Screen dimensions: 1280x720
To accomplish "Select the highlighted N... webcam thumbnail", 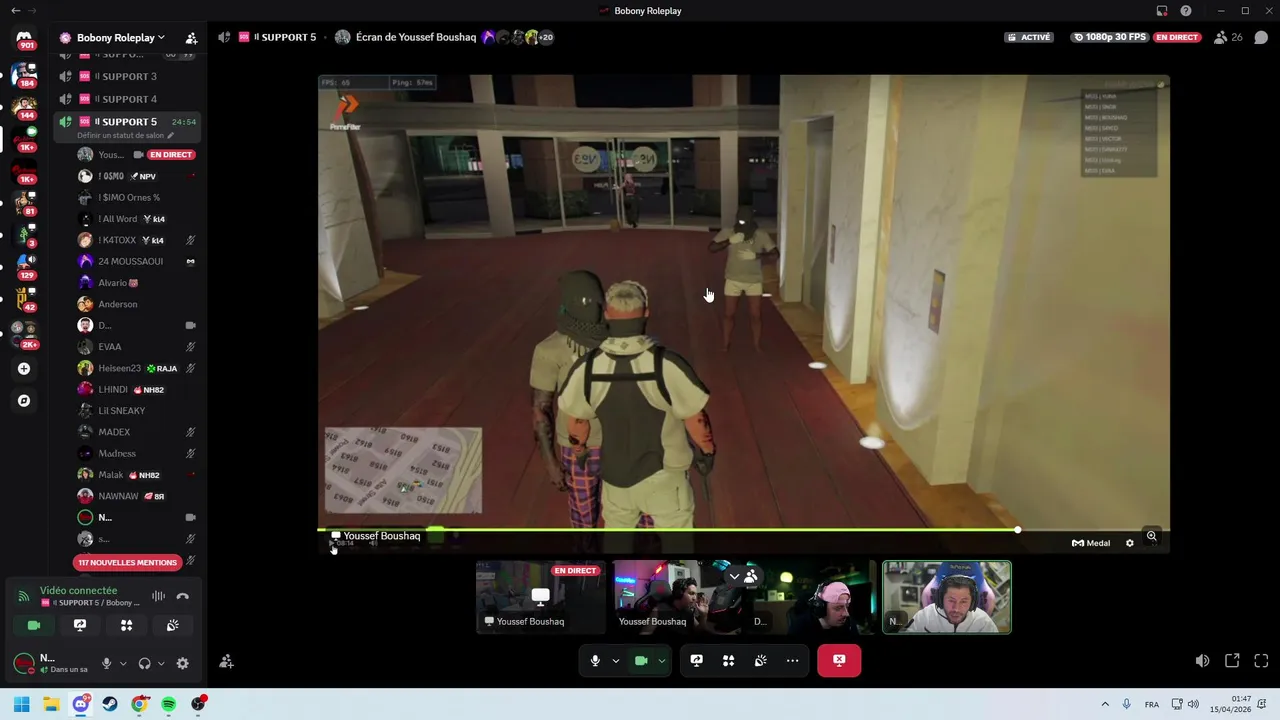I will (946, 597).
